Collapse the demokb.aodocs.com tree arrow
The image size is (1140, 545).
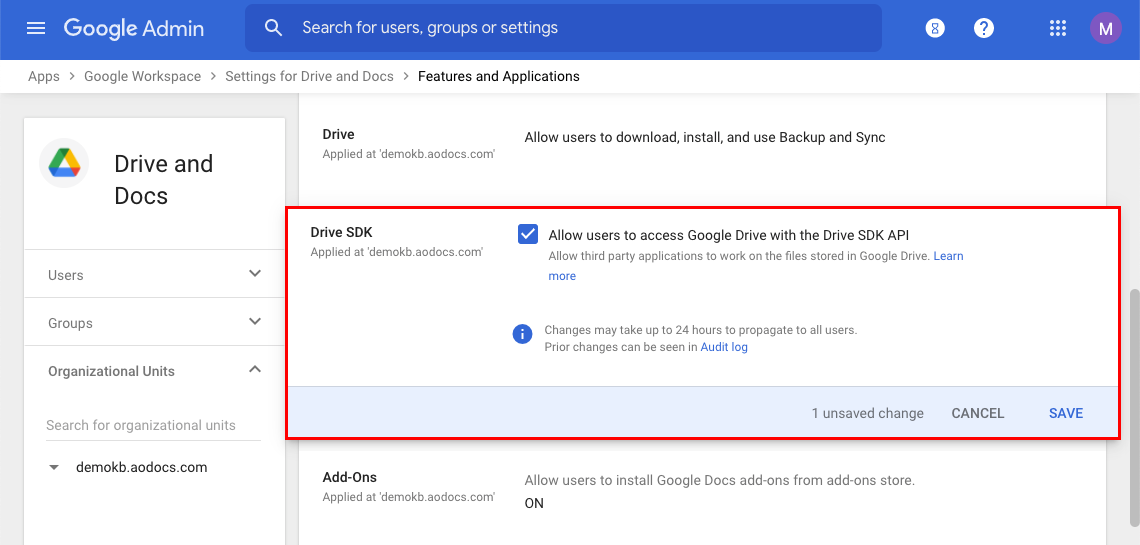tap(54, 468)
